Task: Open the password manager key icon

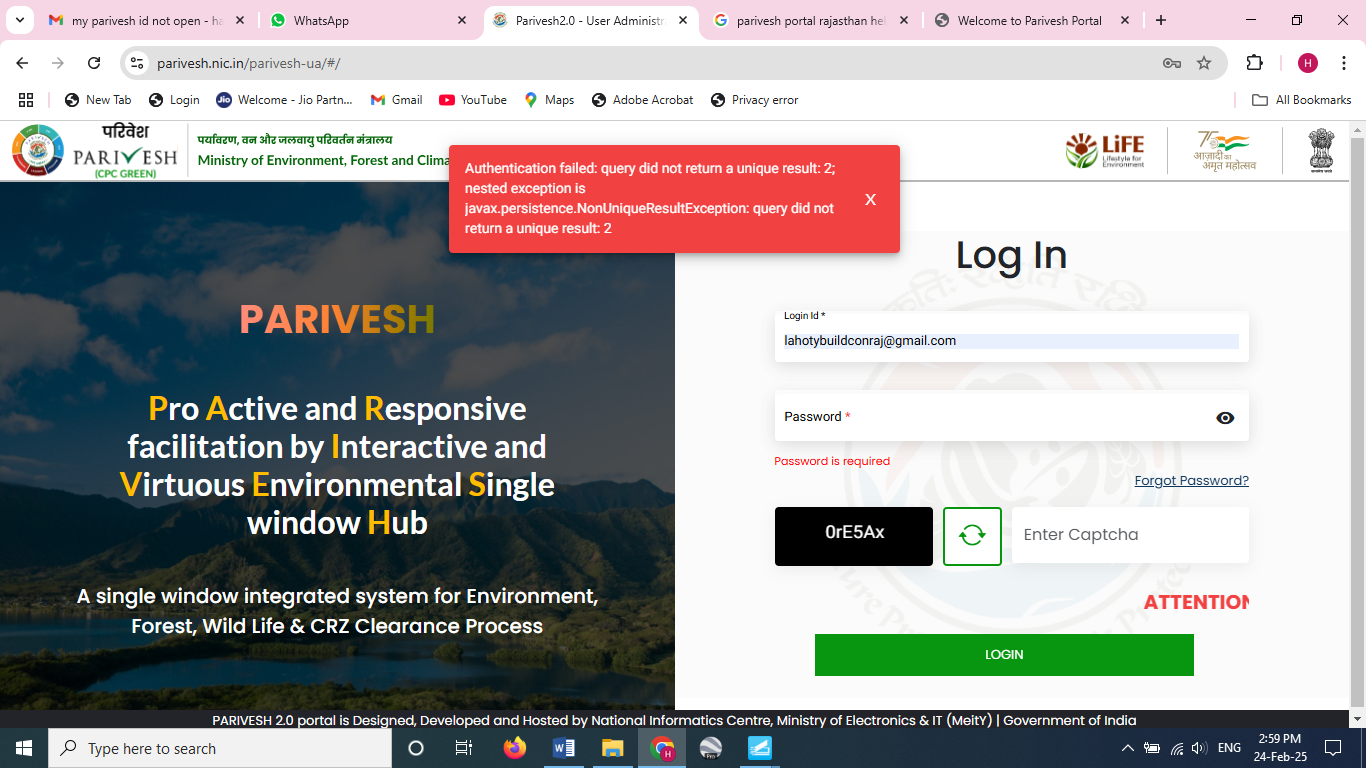Action: (x=1172, y=62)
